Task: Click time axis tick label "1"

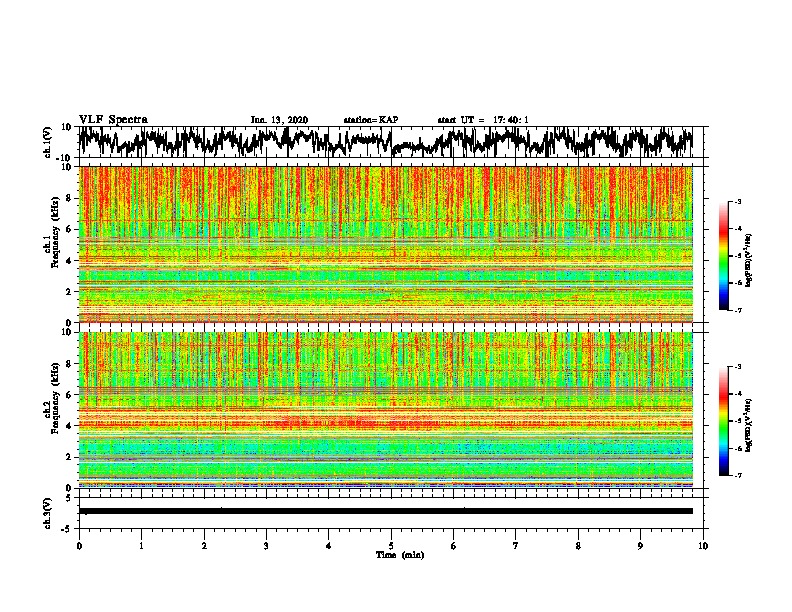Action: point(141,546)
